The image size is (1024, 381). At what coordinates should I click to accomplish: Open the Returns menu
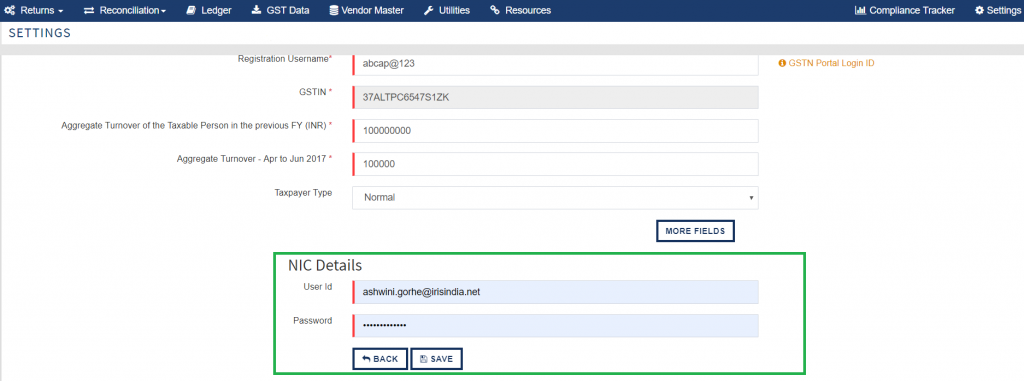[x=33, y=10]
